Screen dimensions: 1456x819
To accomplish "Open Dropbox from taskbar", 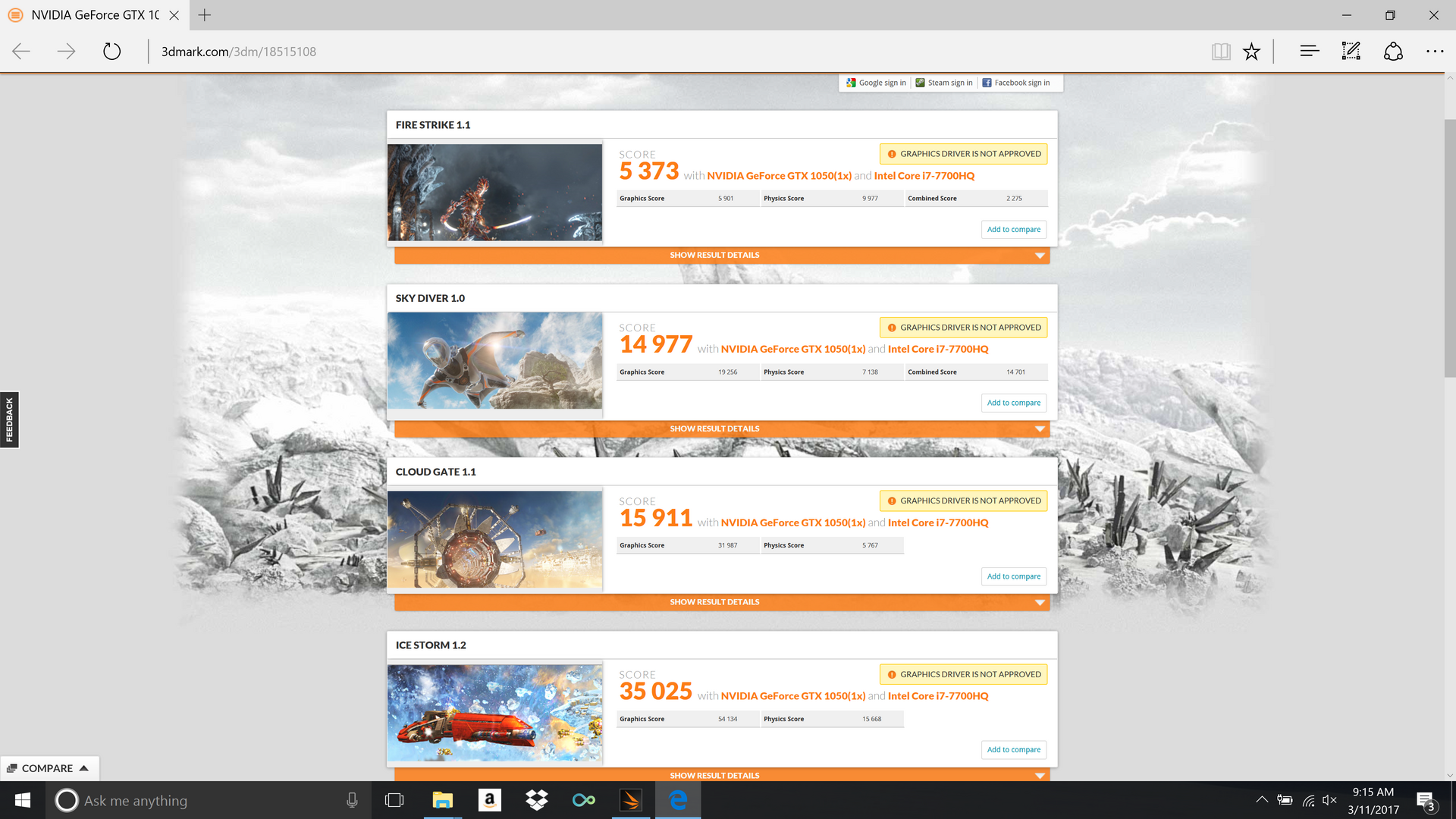I will tap(537, 800).
